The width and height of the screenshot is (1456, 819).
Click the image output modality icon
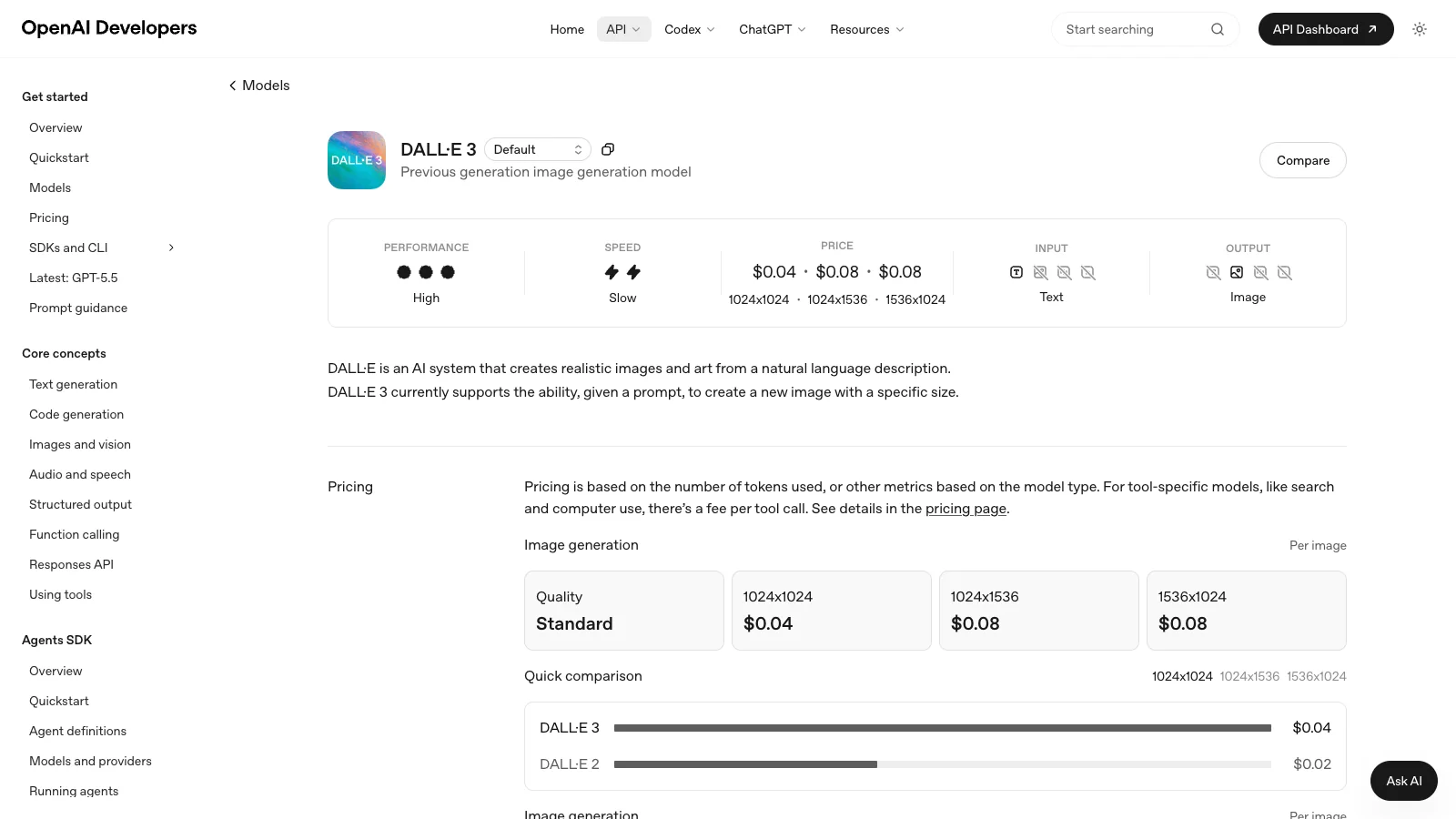pos(1237,272)
